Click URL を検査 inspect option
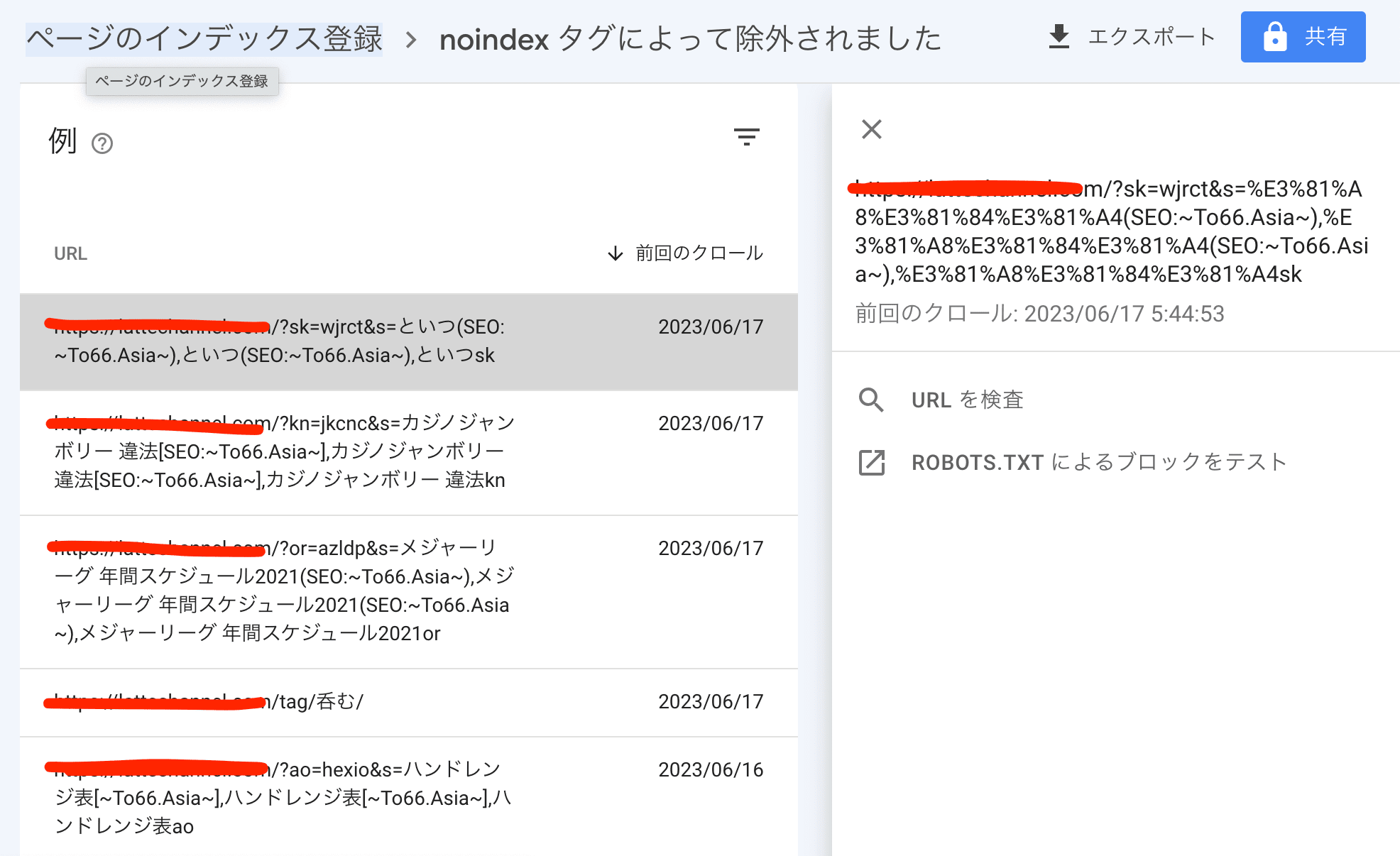 (968, 400)
